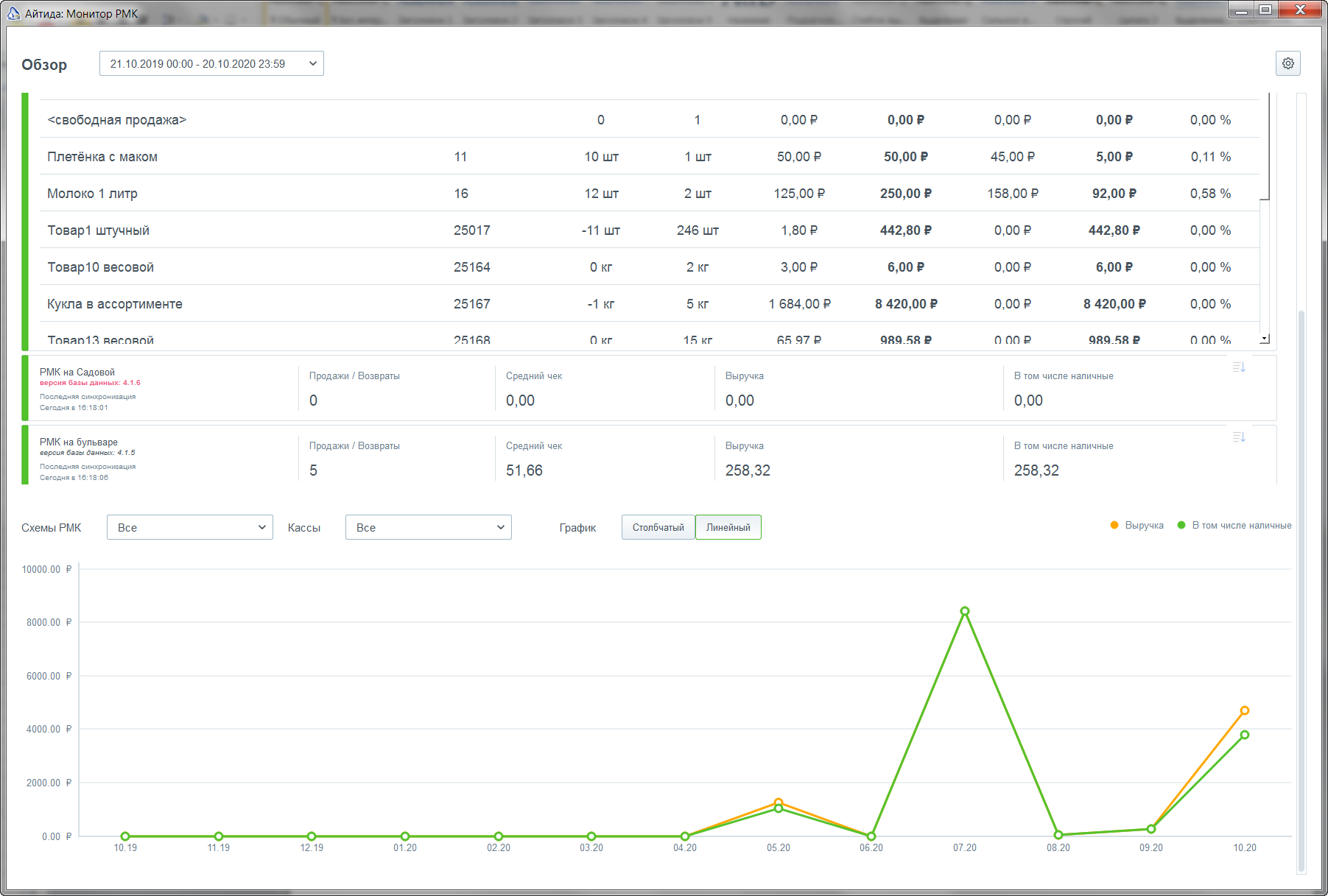This screenshot has width=1328, height=896.
Task: Select the Молоко 1 литр product name
Action: 92,194
